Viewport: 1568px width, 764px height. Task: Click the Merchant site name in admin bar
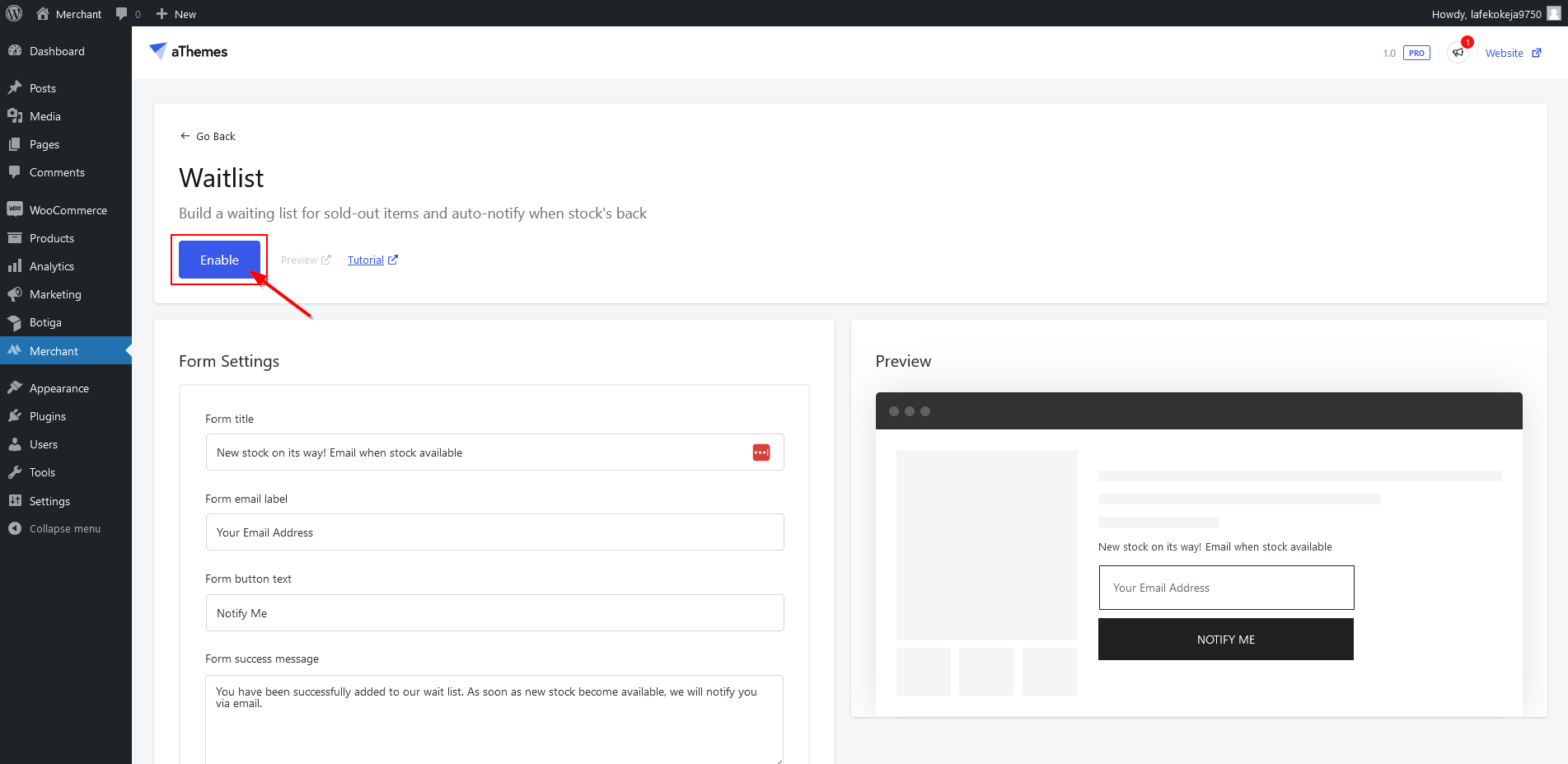point(78,14)
